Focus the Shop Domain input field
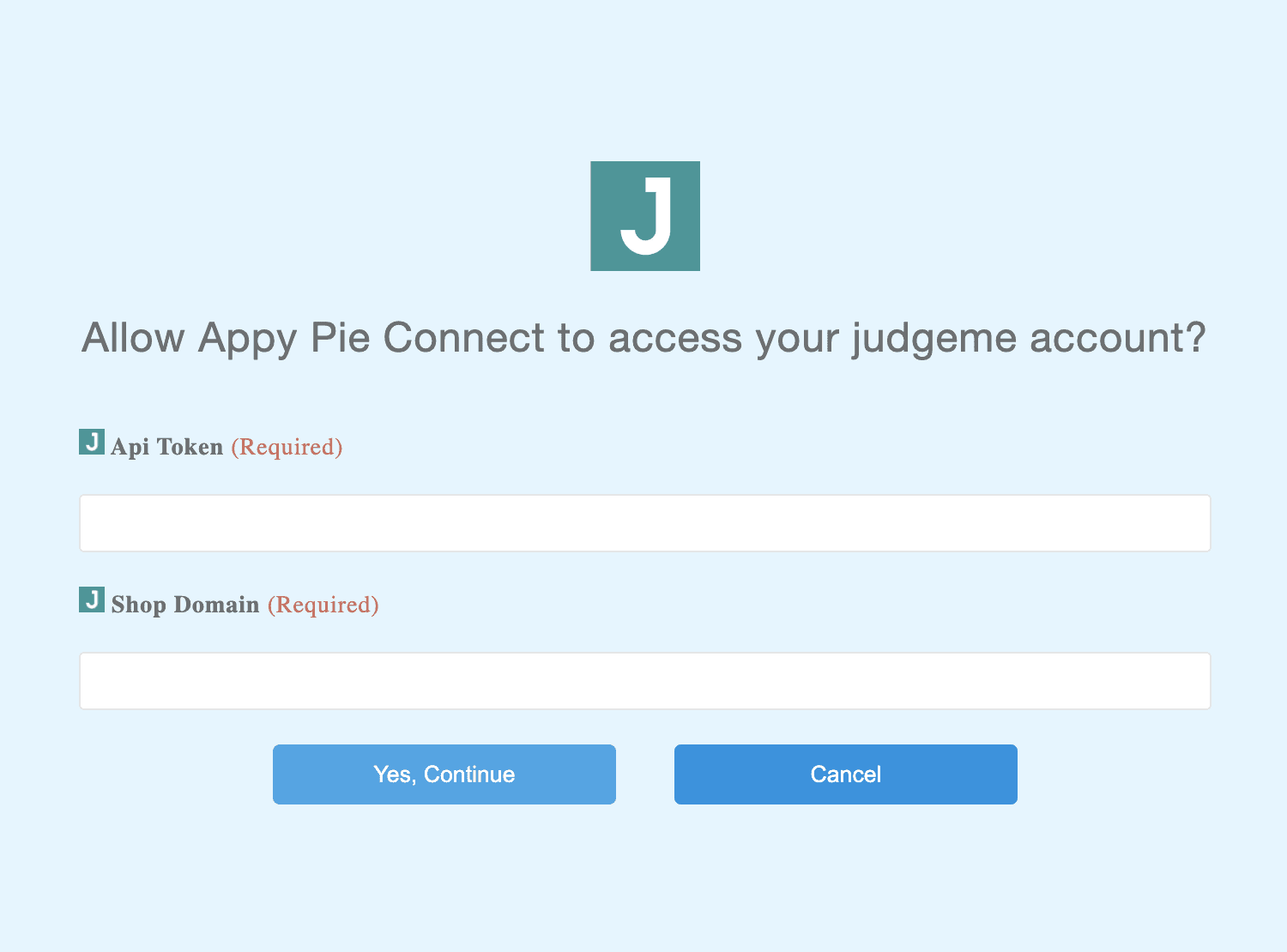Image resolution: width=1287 pixels, height=952 pixels. (645, 681)
